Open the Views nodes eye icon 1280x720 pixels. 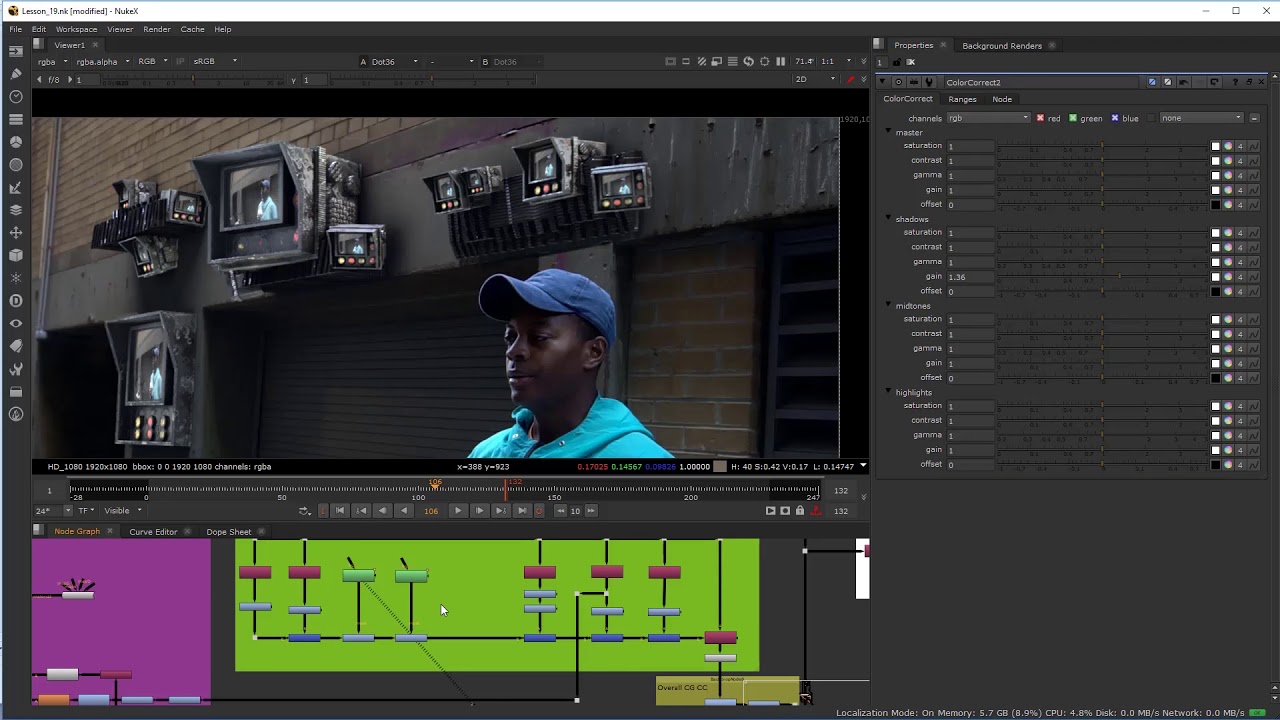pos(15,323)
